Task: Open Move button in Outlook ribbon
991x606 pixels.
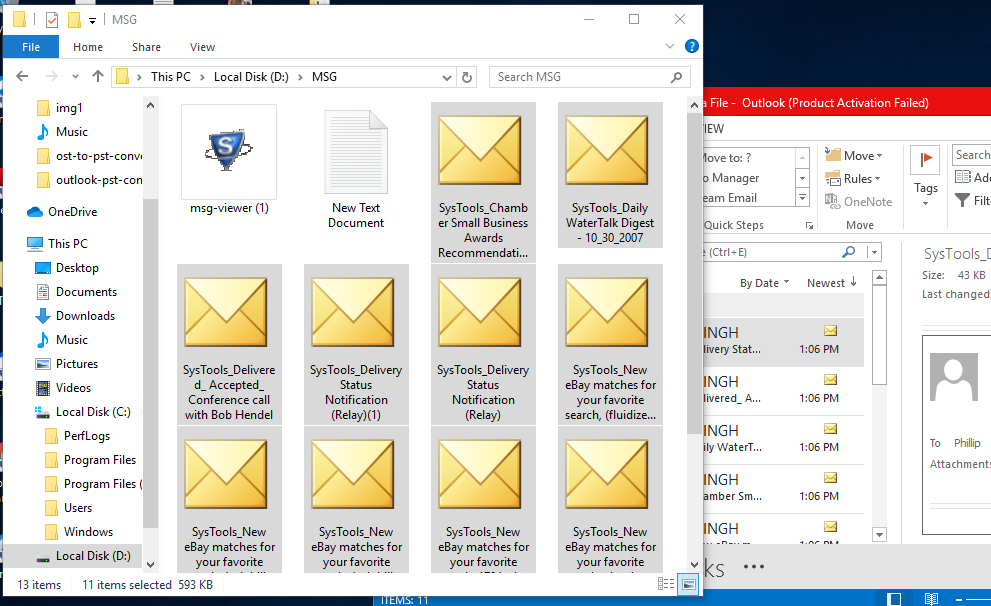Action: click(853, 155)
